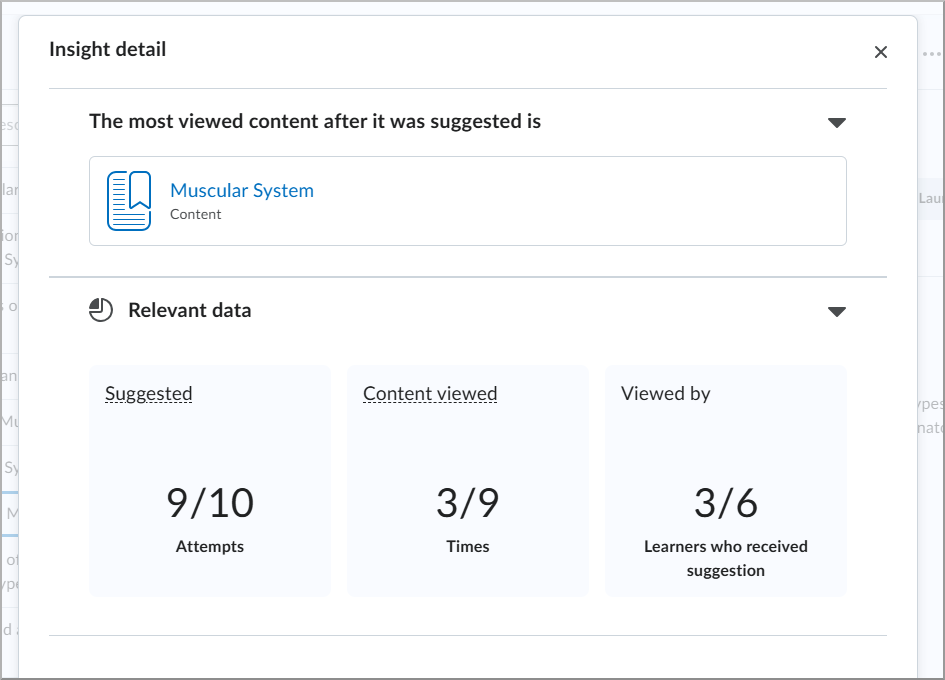Click the 9/10 Attempts value
Screen dimensions: 945x680
(x=209, y=504)
